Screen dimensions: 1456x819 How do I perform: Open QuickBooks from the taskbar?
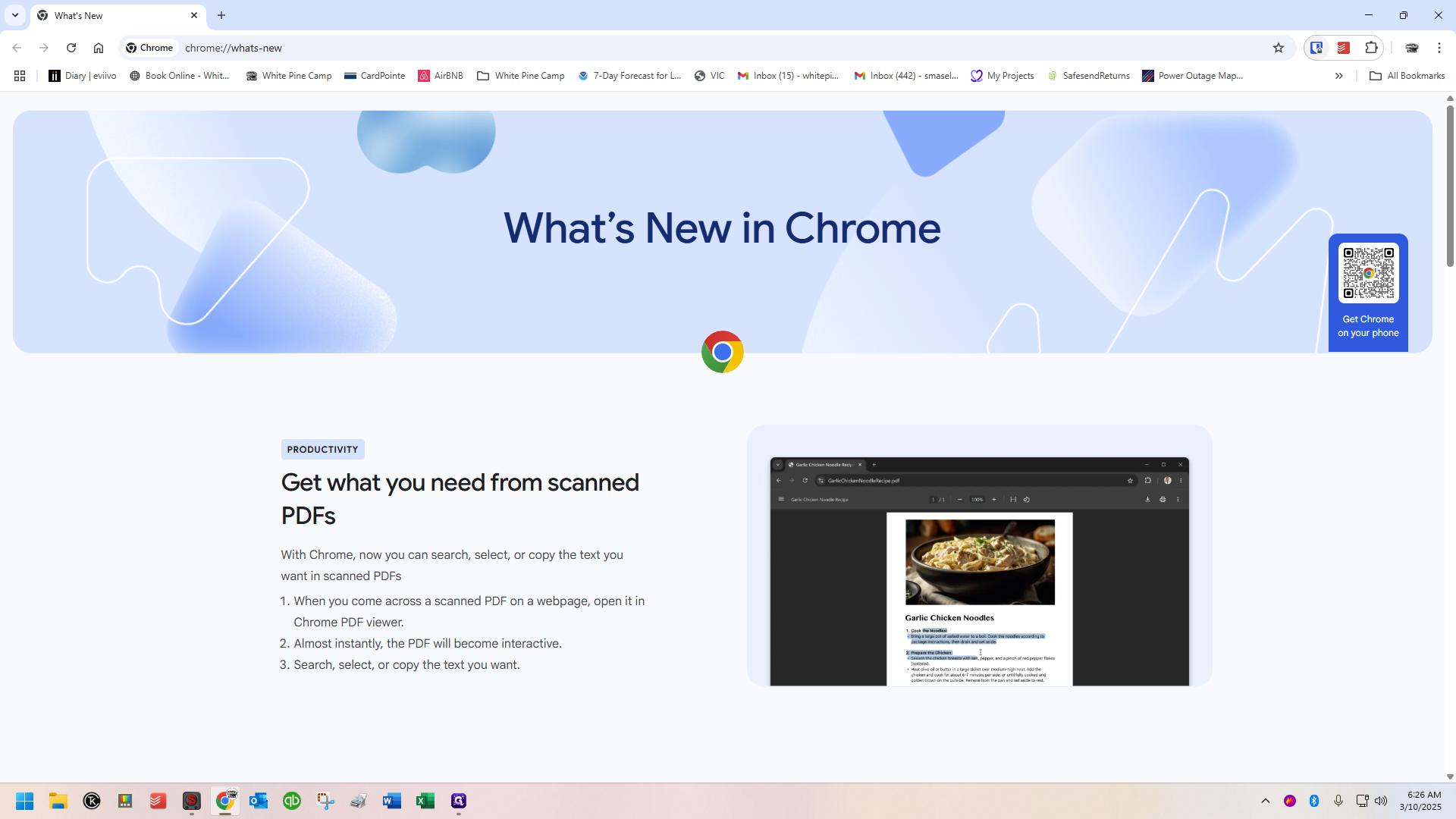292,801
